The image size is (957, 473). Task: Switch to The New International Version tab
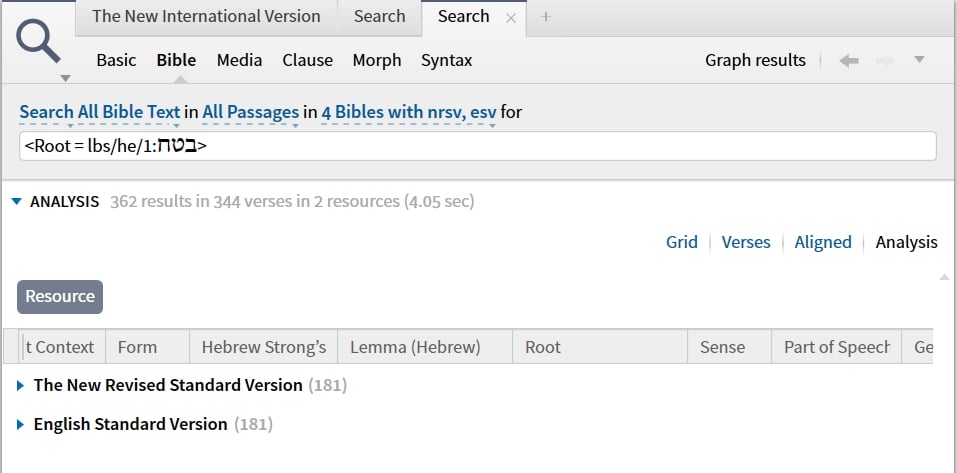(206, 16)
